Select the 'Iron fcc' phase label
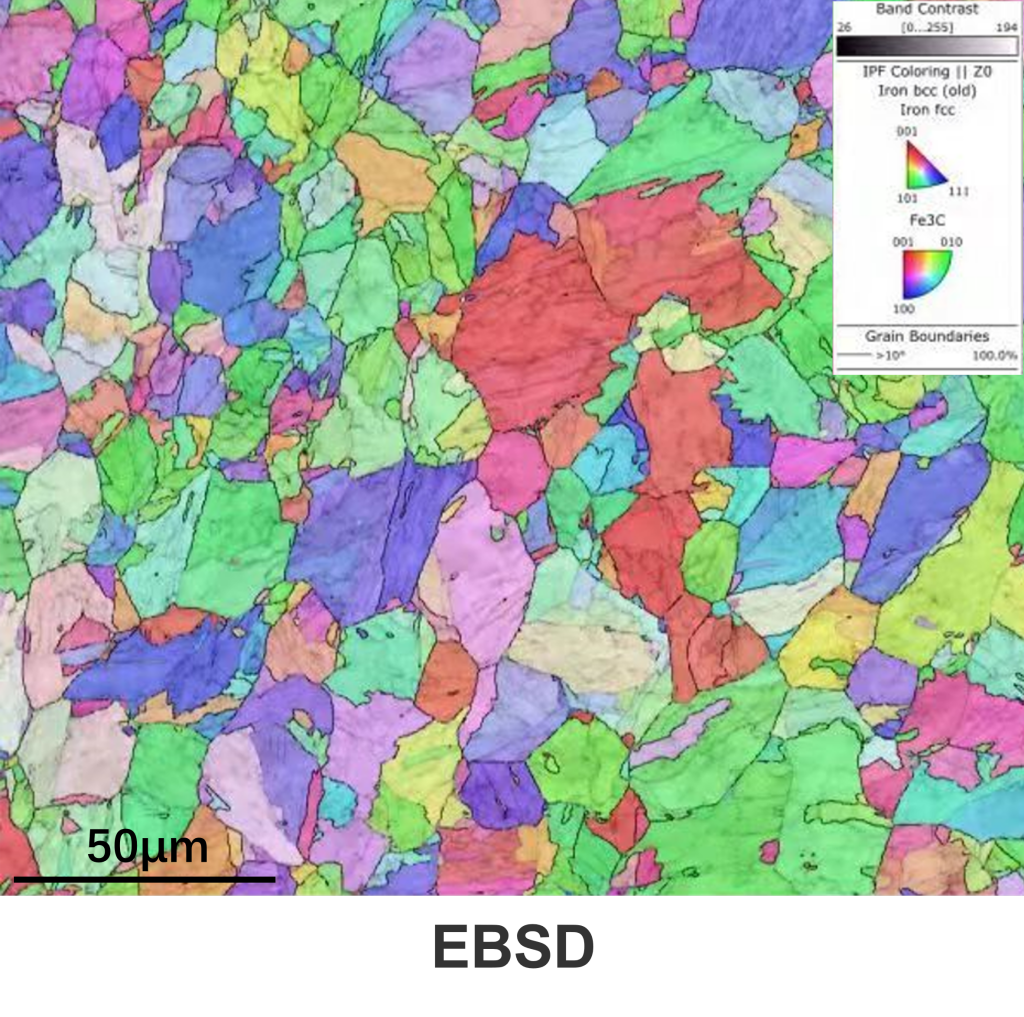 [x=925, y=110]
